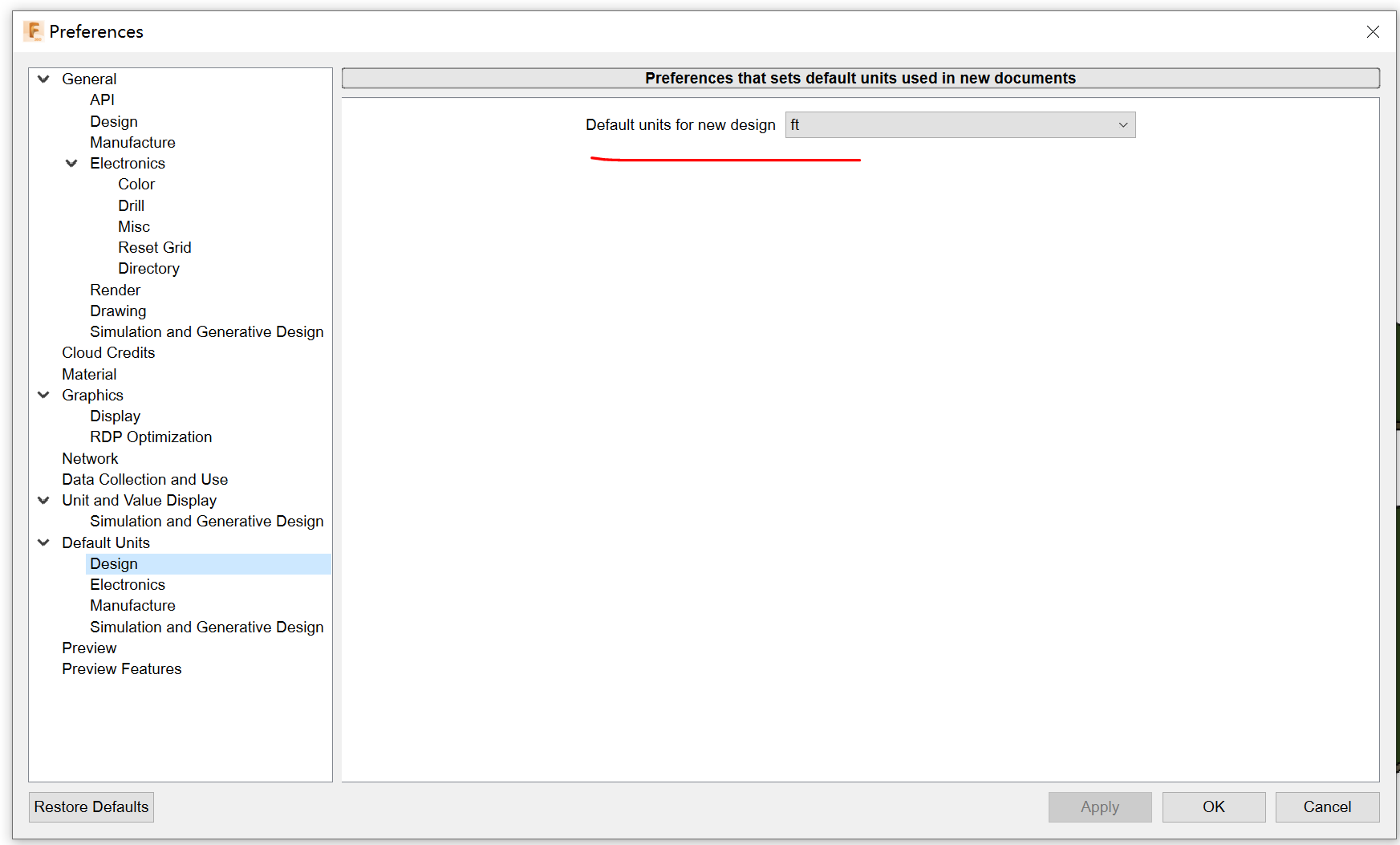Open Data Collection and Use

pos(145,479)
